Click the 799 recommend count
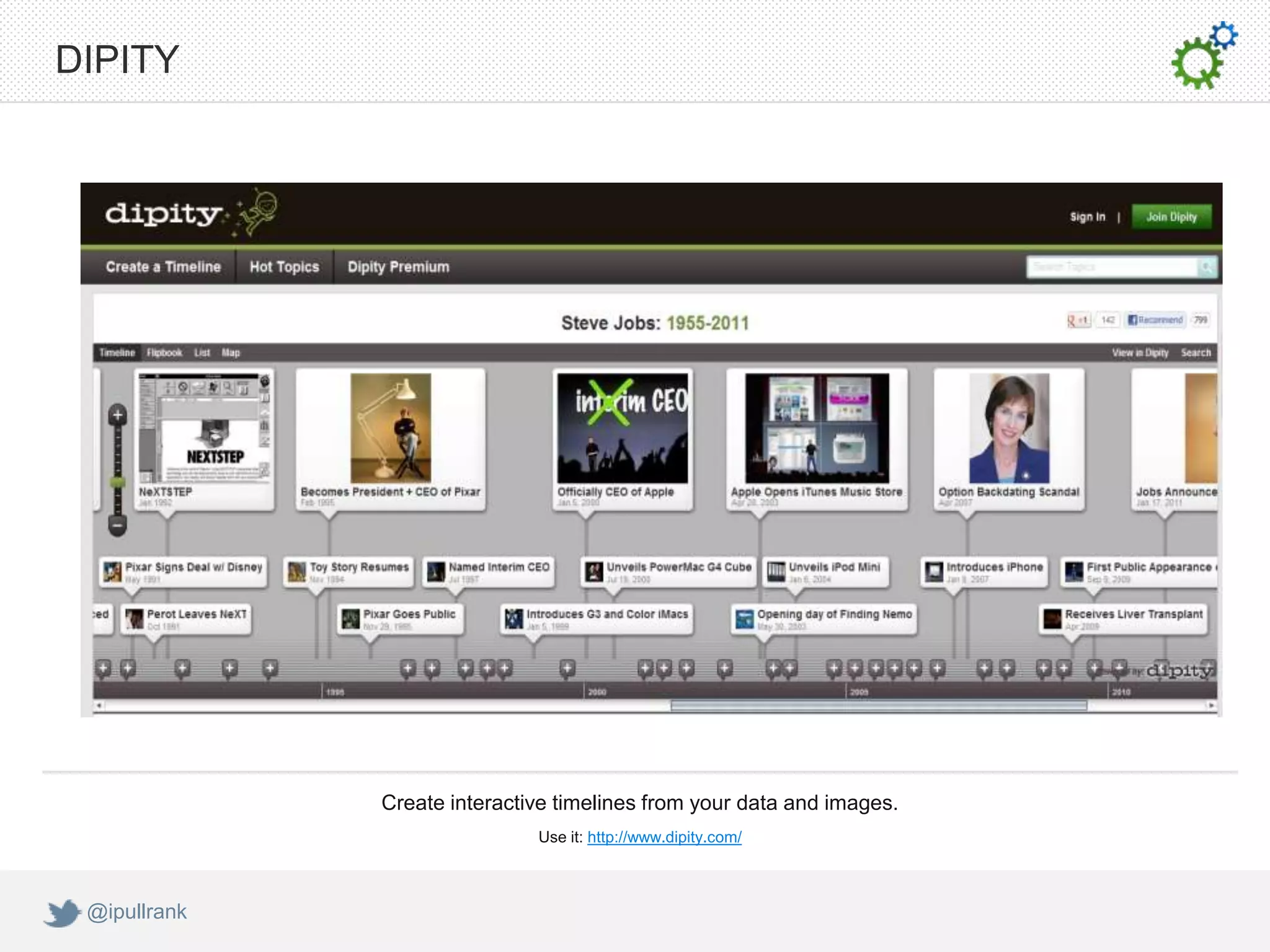Viewport: 1270px width, 952px height. coord(1201,320)
